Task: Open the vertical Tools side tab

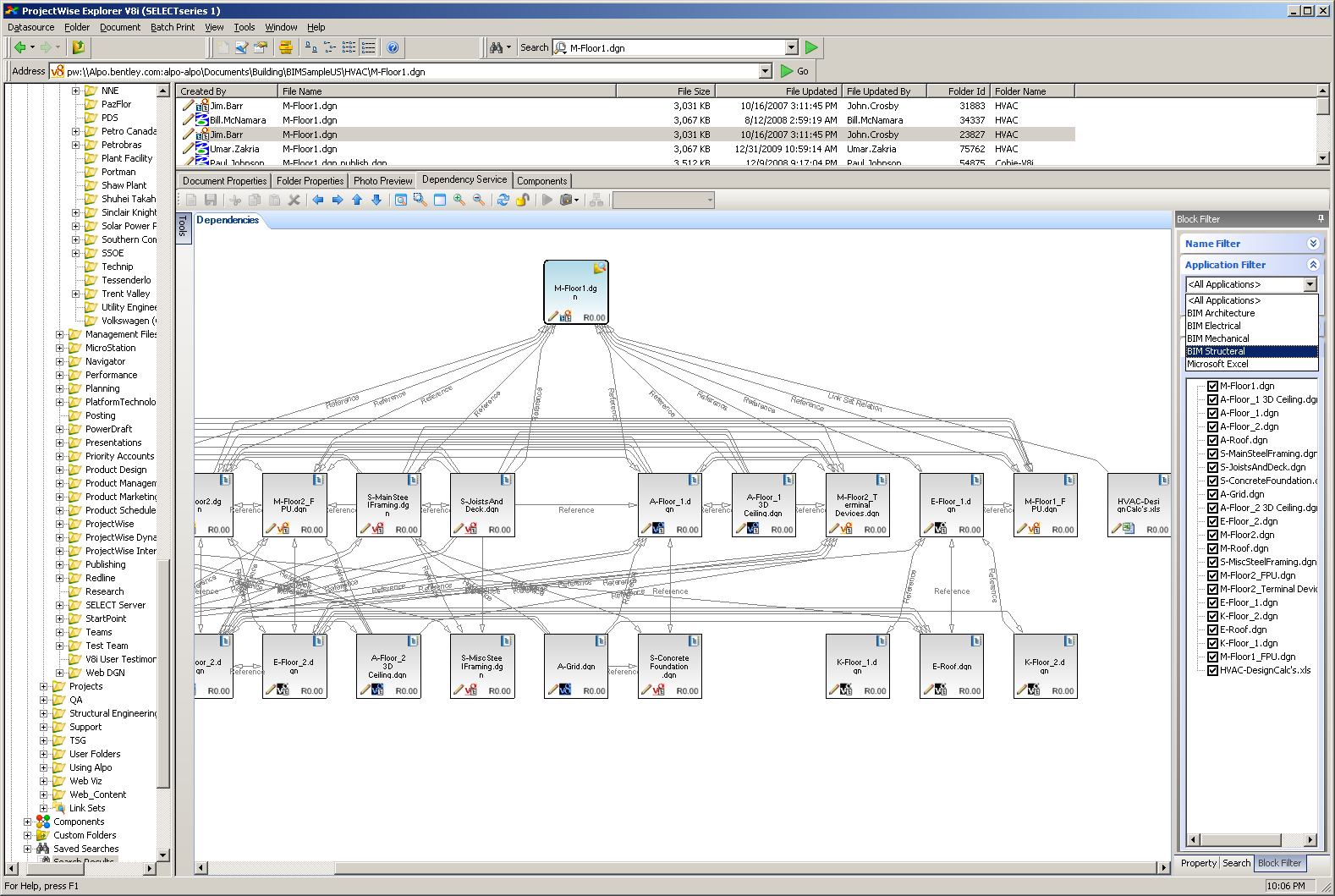Action: click(x=184, y=227)
